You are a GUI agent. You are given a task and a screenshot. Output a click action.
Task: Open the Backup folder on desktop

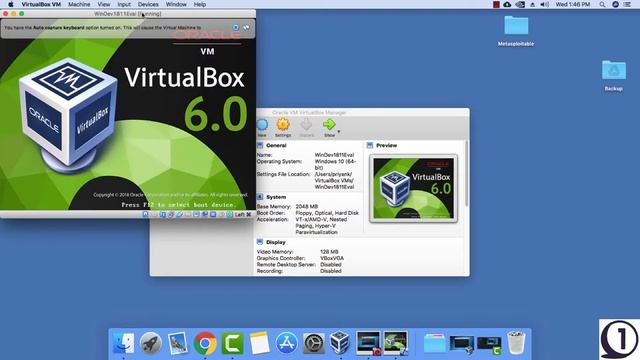click(613, 76)
